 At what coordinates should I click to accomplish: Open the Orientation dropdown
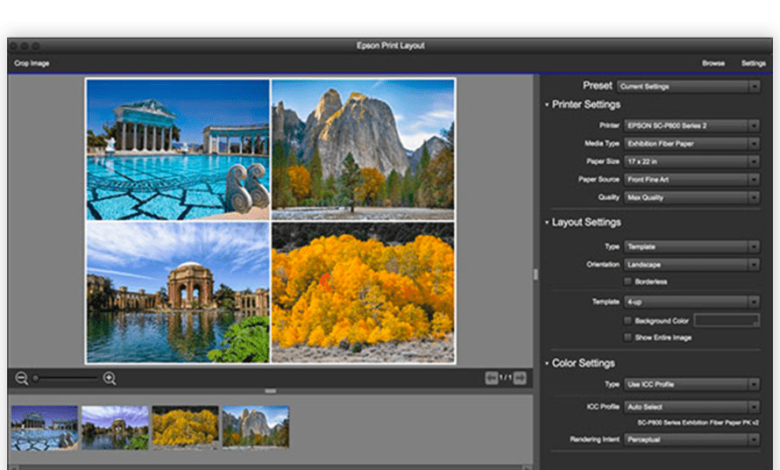point(692,265)
